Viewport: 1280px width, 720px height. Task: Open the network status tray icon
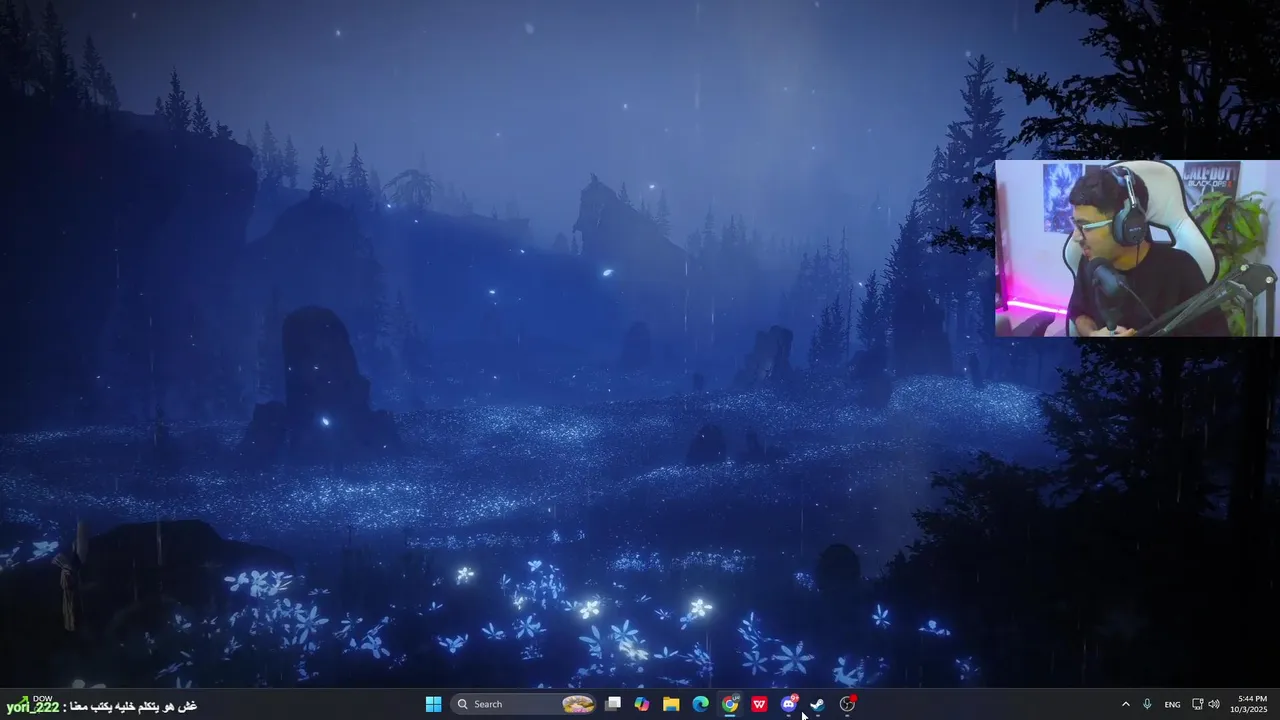(x=1198, y=704)
